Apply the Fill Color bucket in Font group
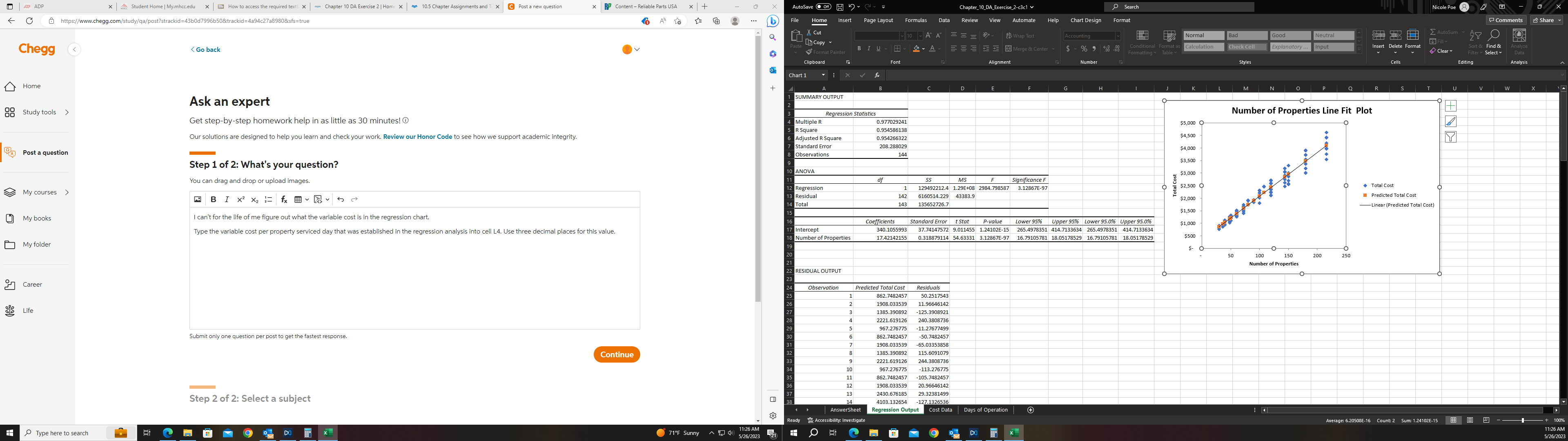The height and width of the screenshot is (441, 1568). click(915, 49)
